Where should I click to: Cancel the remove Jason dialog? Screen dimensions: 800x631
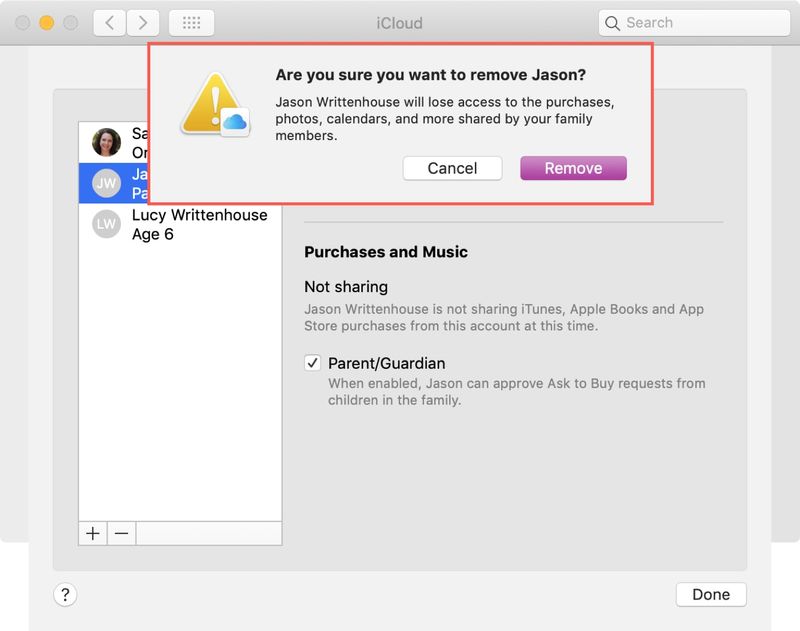coord(452,168)
